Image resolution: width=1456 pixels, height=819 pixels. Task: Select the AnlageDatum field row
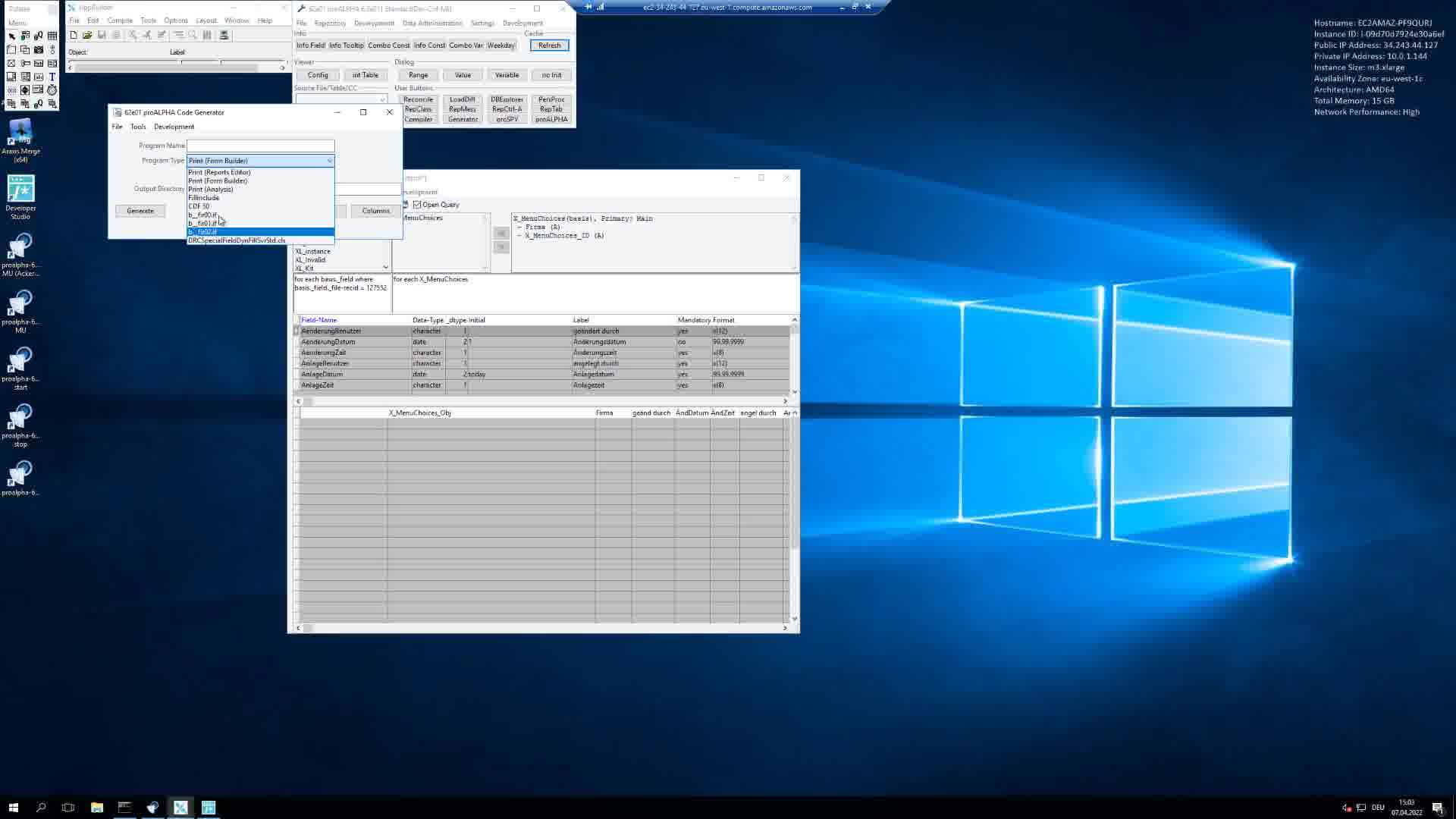(x=541, y=375)
